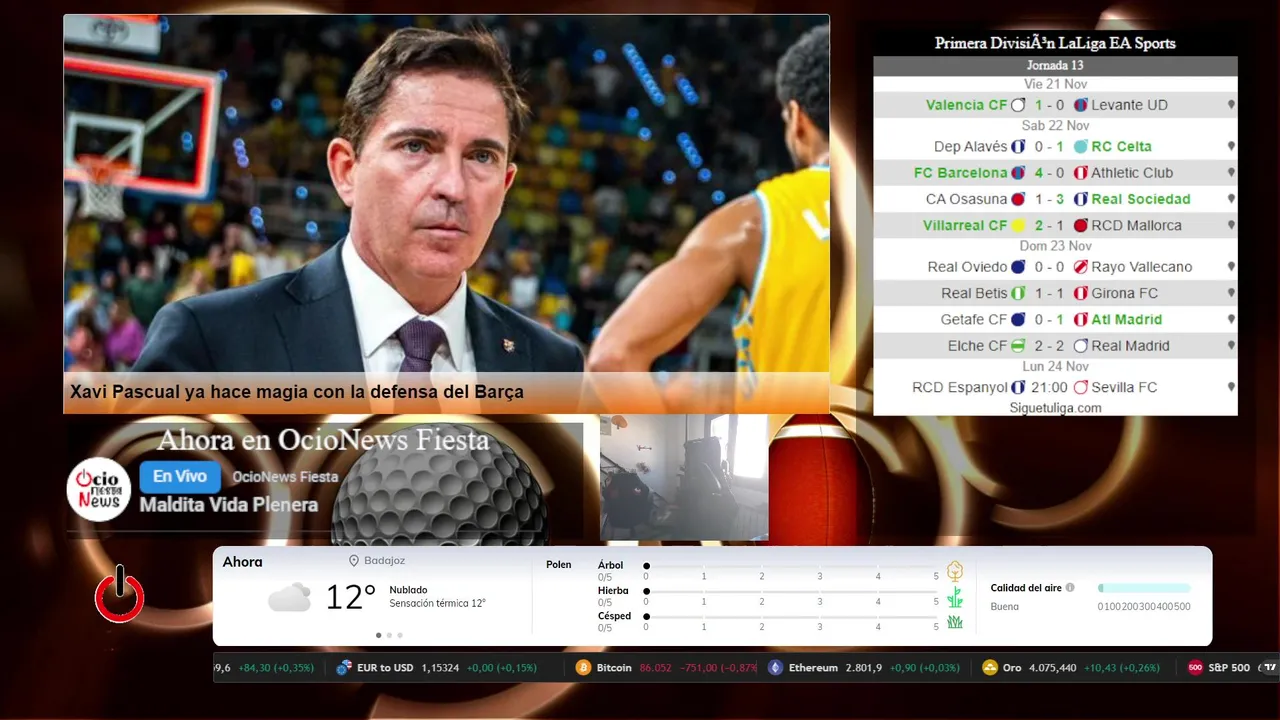Click the Primera División LaLiga title
The image size is (1280, 720).
[1055, 43]
